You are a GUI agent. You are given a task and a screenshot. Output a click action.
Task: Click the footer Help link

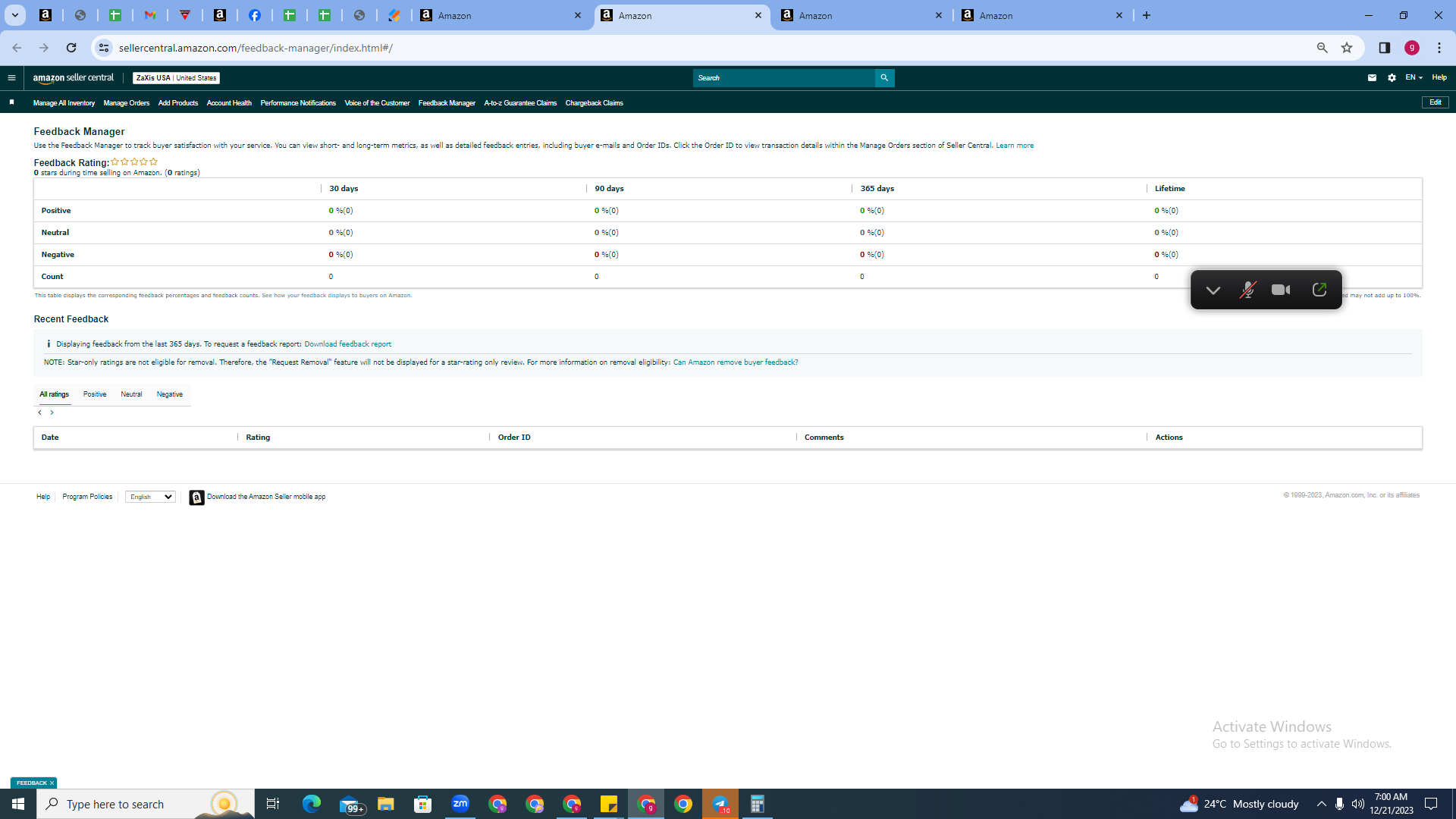coord(43,497)
